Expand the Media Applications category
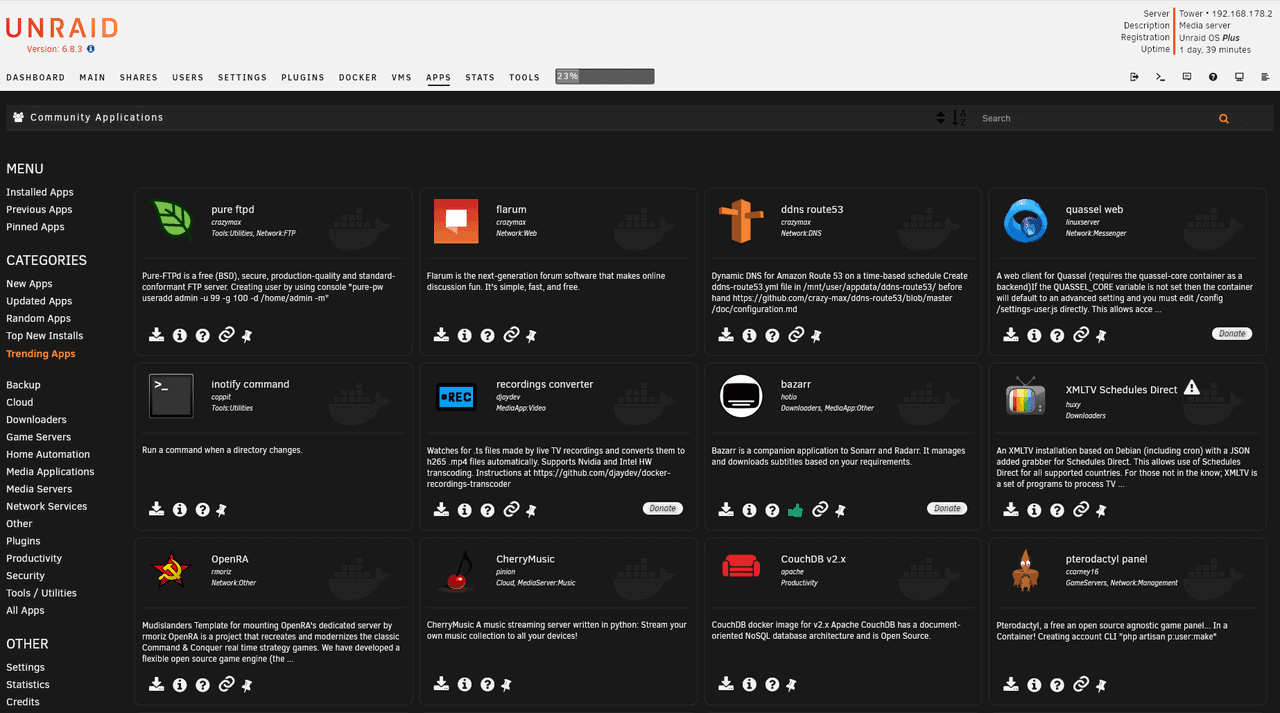1280x713 pixels. coord(50,472)
